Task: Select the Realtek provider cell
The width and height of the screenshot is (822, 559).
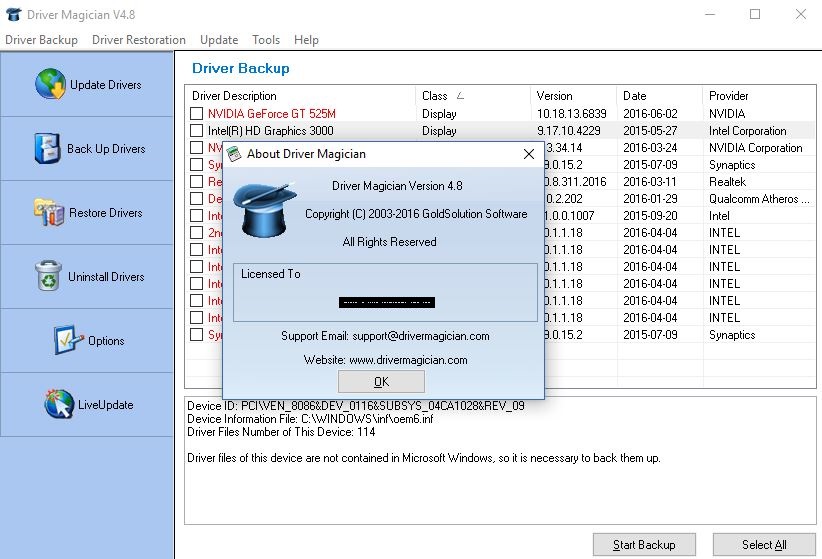Action: click(x=727, y=182)
